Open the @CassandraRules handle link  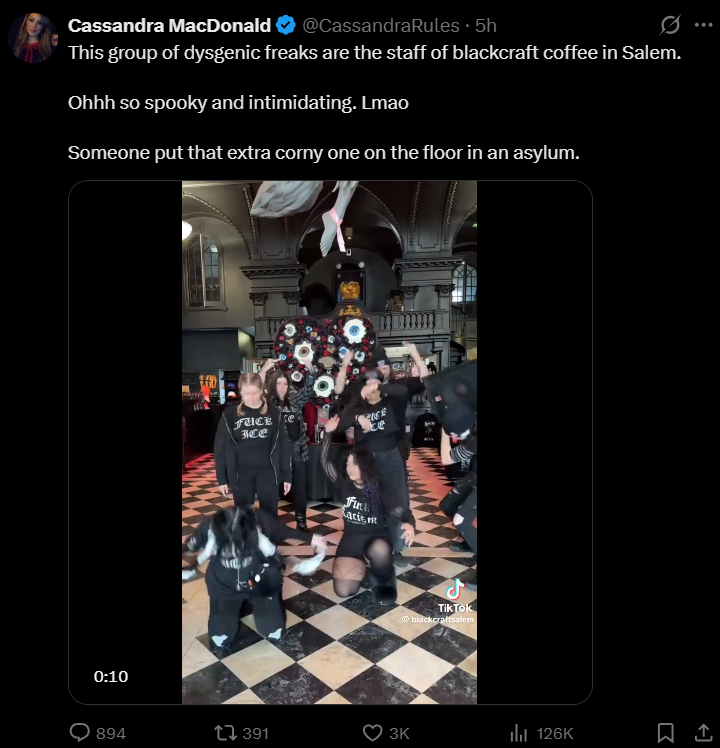[x=381, y=25]
